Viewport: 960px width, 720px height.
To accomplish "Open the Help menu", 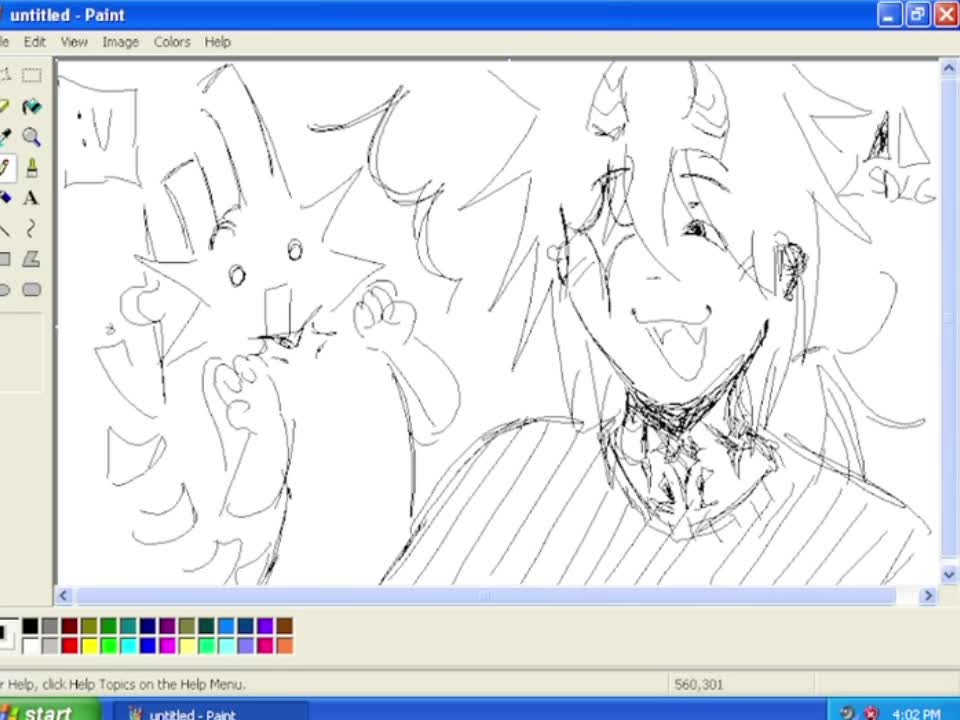I will coord(217,42).
